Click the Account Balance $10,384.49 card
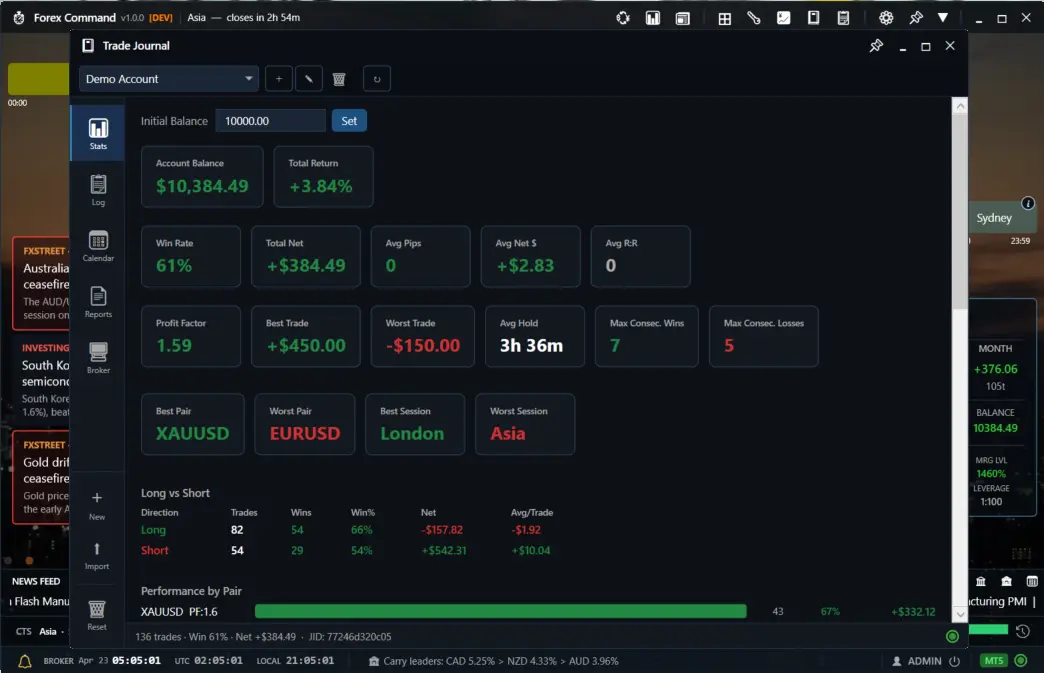Screen dimensions: 1044x673 (202, 177)
